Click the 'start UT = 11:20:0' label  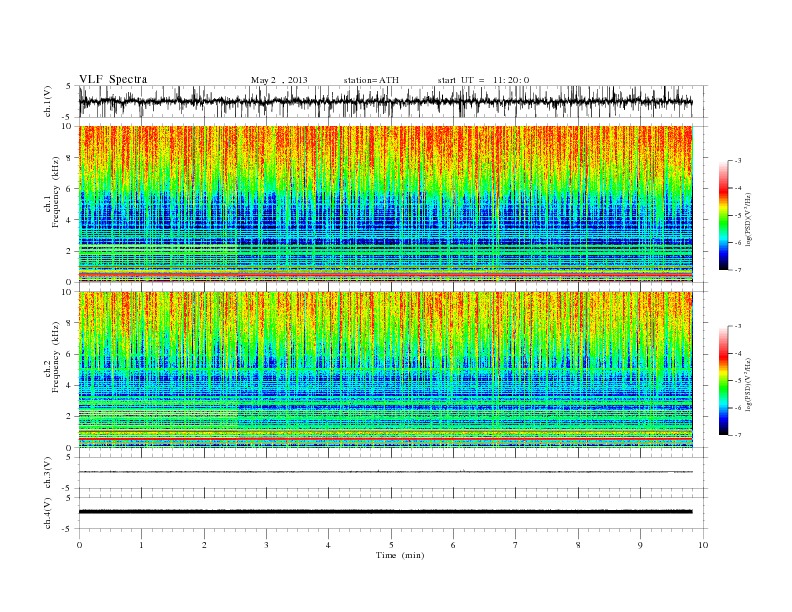tap(483, 80)
